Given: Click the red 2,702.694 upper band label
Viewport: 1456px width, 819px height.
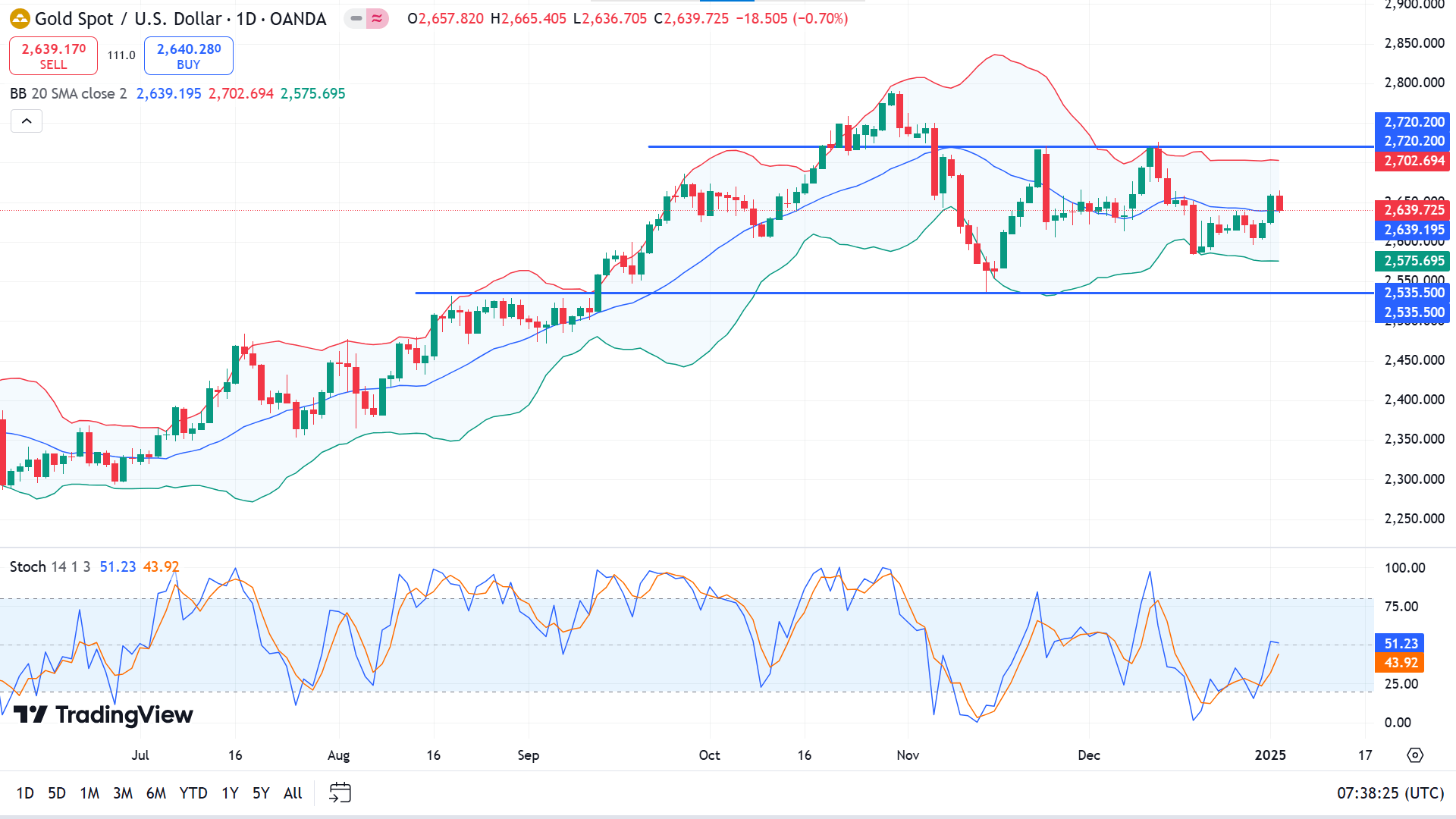Looking at the screenshot, I should (1412, 161).
